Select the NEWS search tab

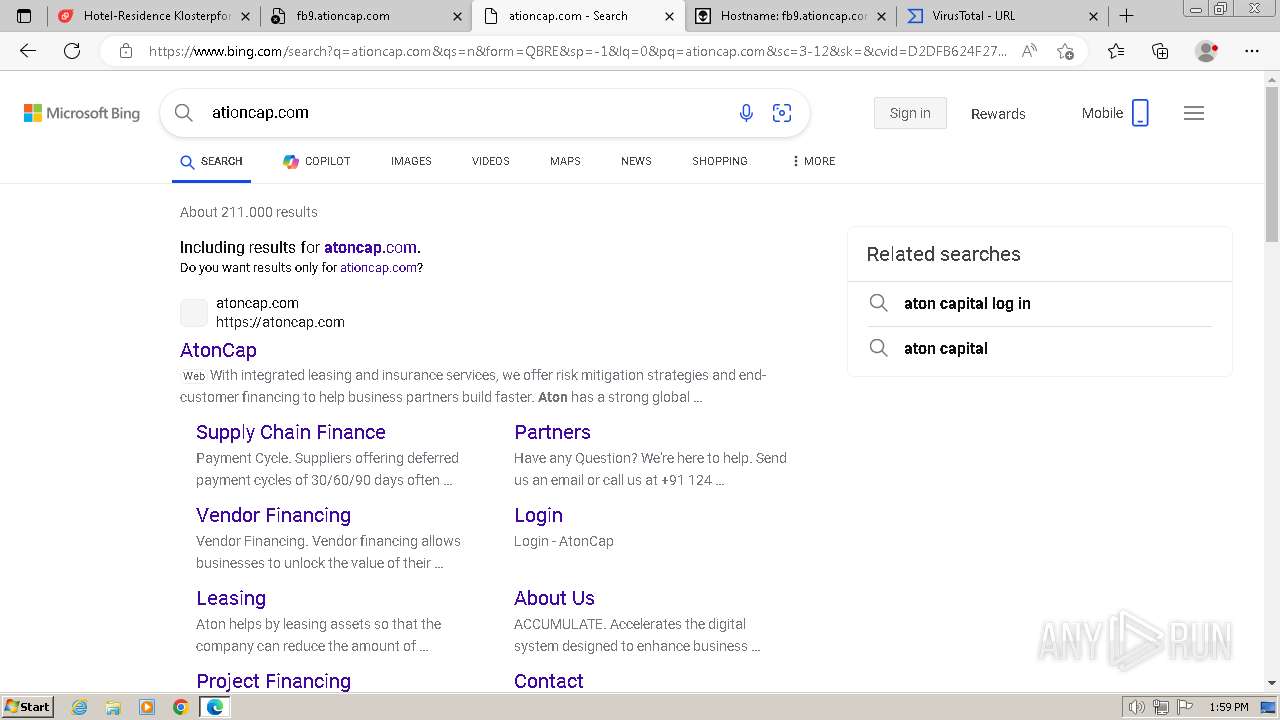click(x=636, y=161)
